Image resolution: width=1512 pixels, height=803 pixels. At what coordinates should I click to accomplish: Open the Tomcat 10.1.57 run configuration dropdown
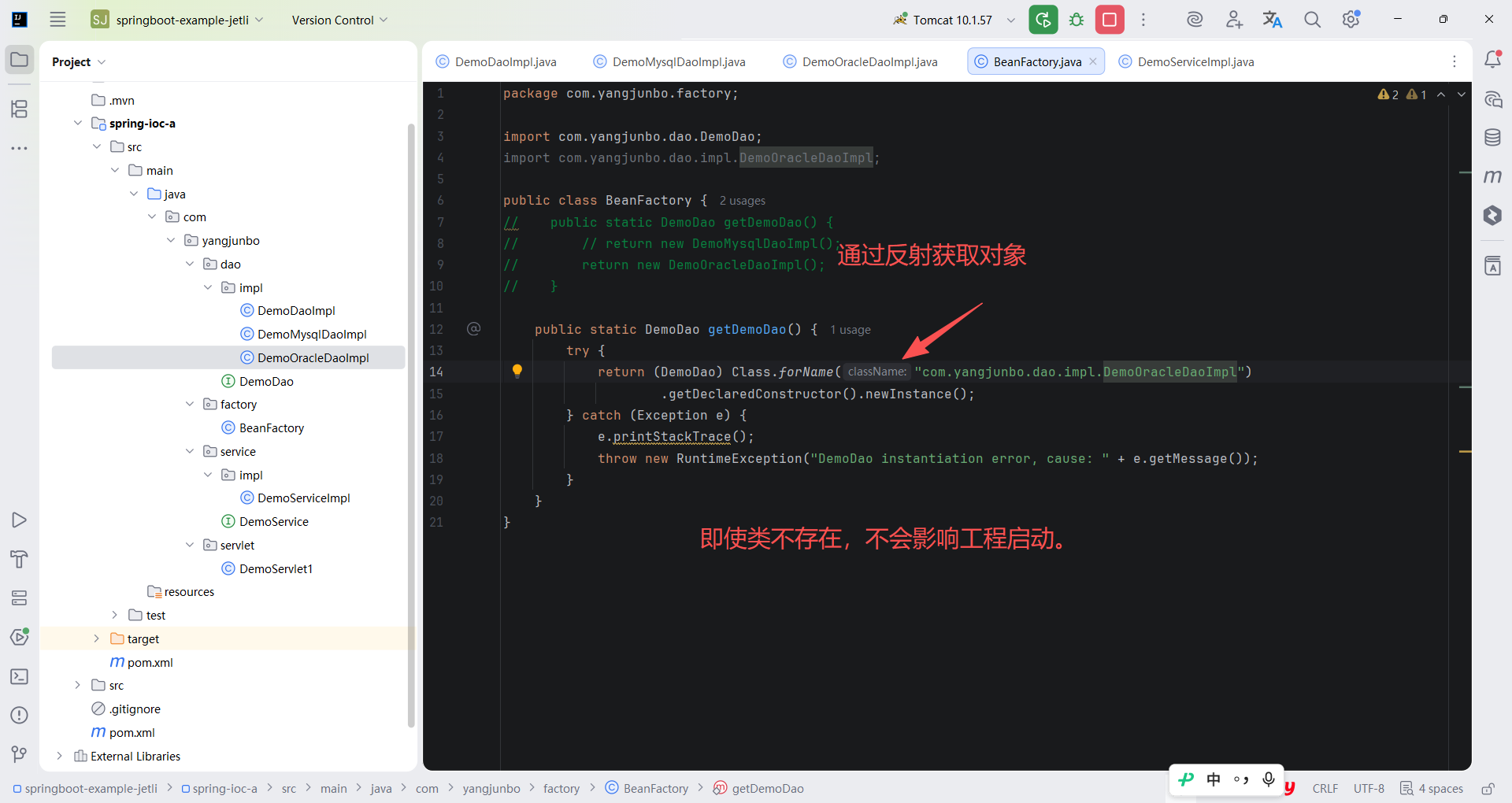(x=954, y=20)
